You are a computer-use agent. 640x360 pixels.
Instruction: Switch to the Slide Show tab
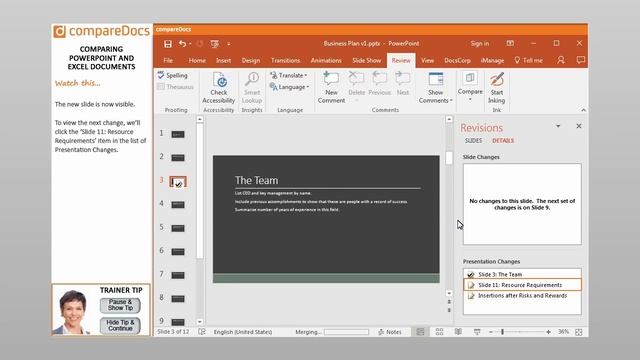(x=367, y=60)
